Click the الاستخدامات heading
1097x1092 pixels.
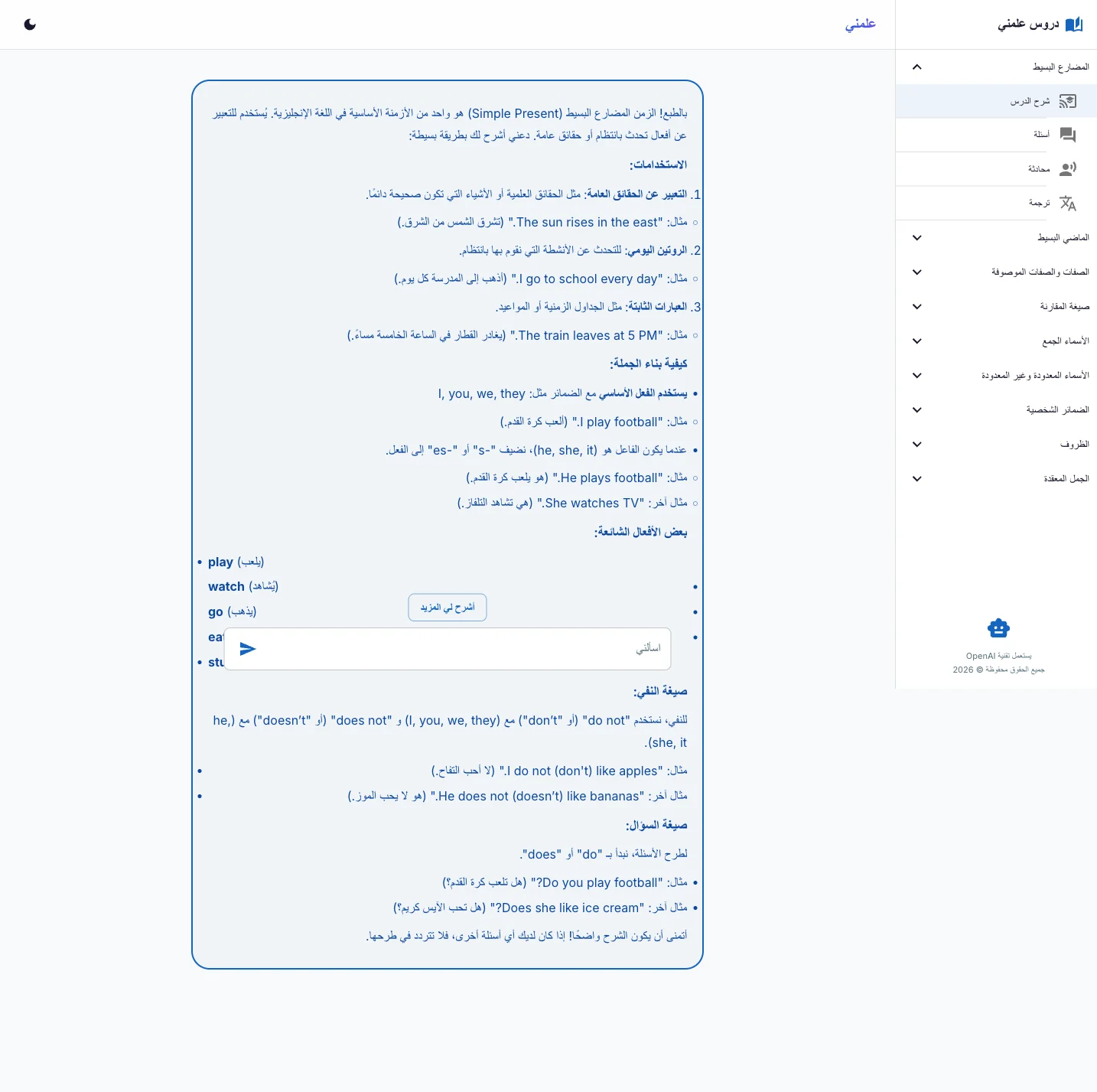[x=658, y=165]
